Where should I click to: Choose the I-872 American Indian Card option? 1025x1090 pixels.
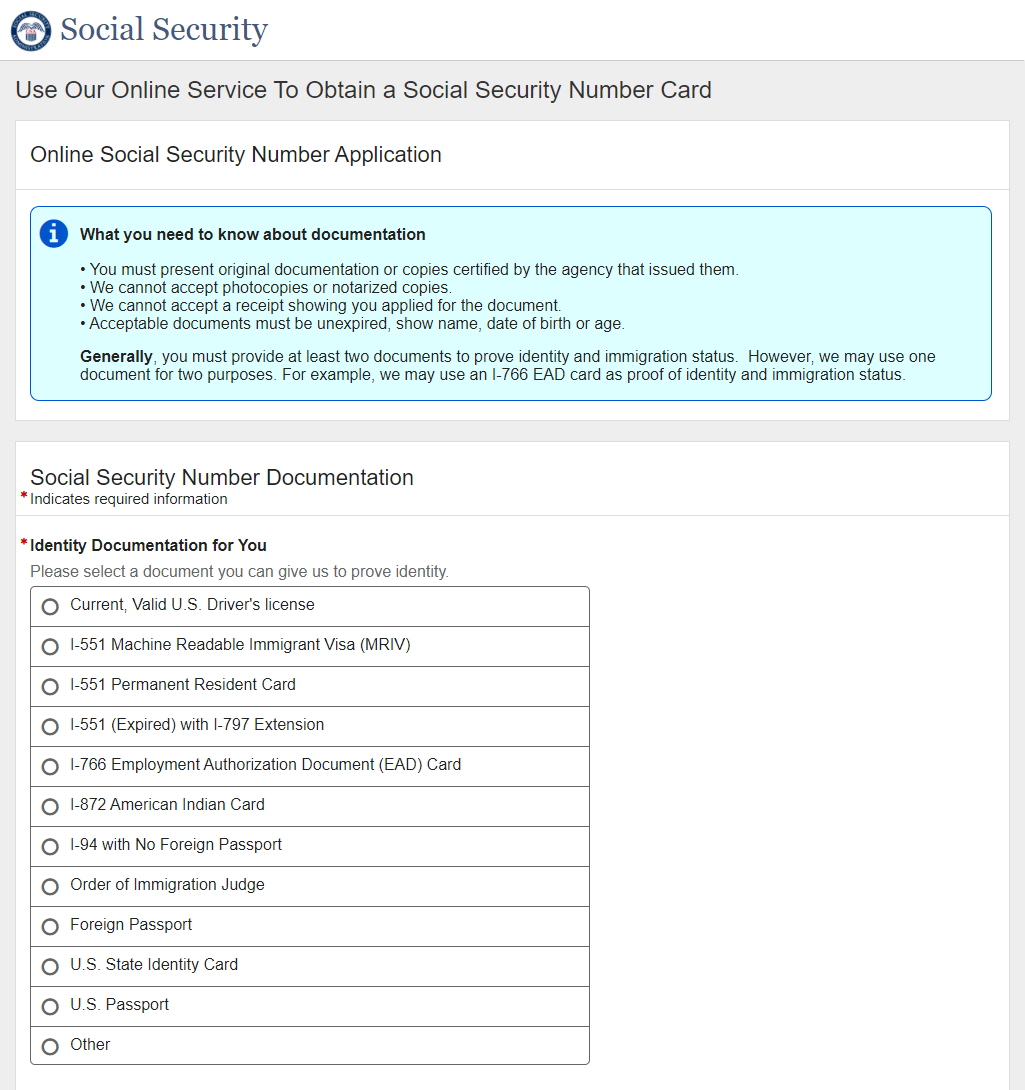pyautogui.click(x=50, y=807)
